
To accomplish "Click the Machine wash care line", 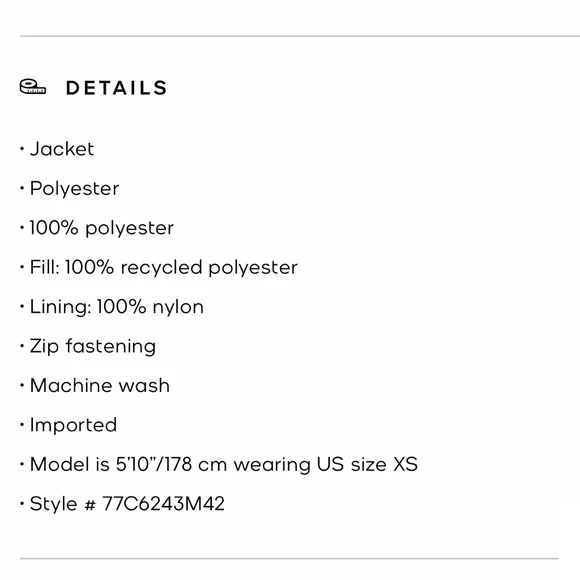I will pyautogui.click(x=100, y=385).
